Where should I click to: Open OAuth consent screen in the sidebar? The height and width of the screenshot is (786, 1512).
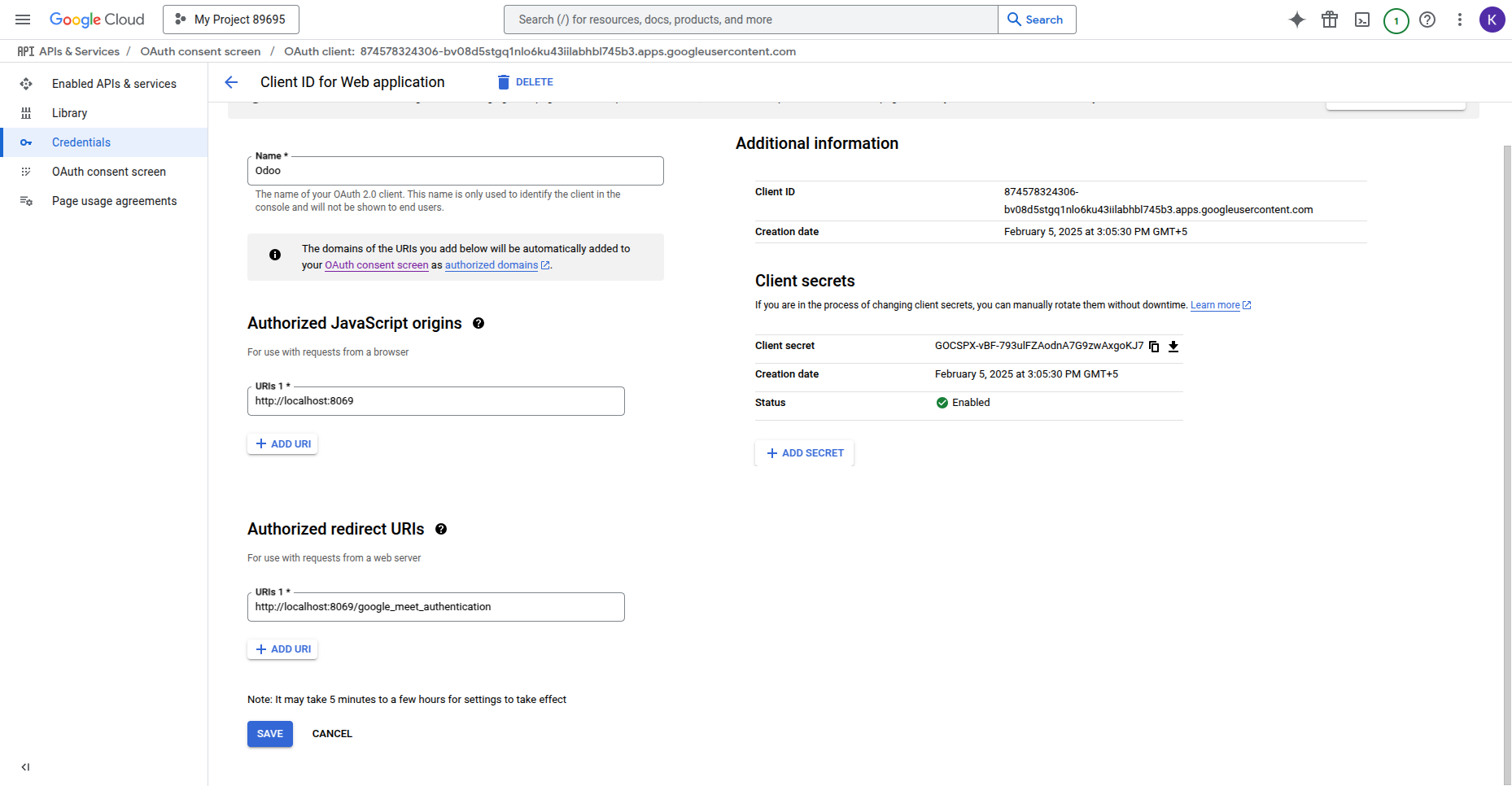click(104, 172)
